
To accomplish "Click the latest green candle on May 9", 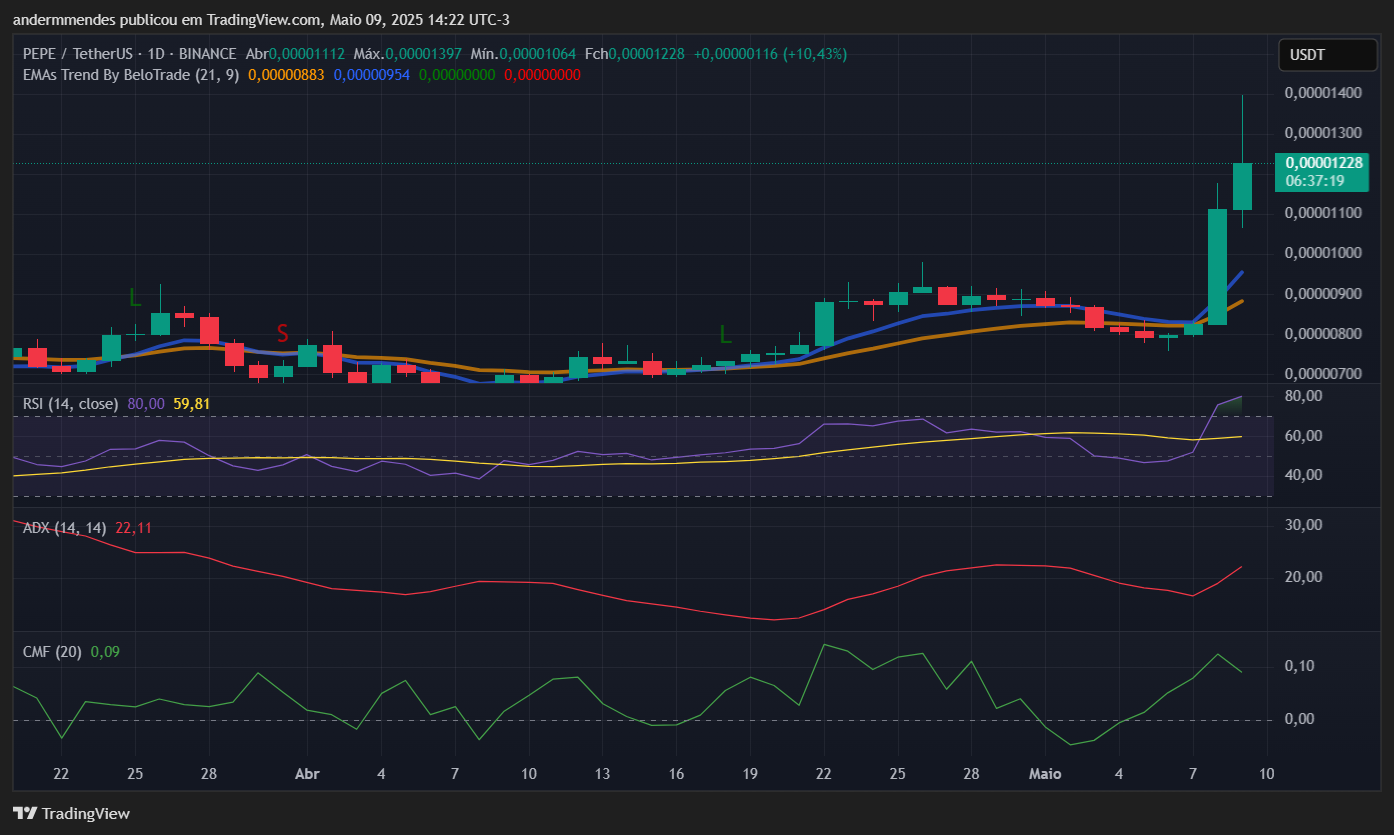I will (x=1242, y=186).
